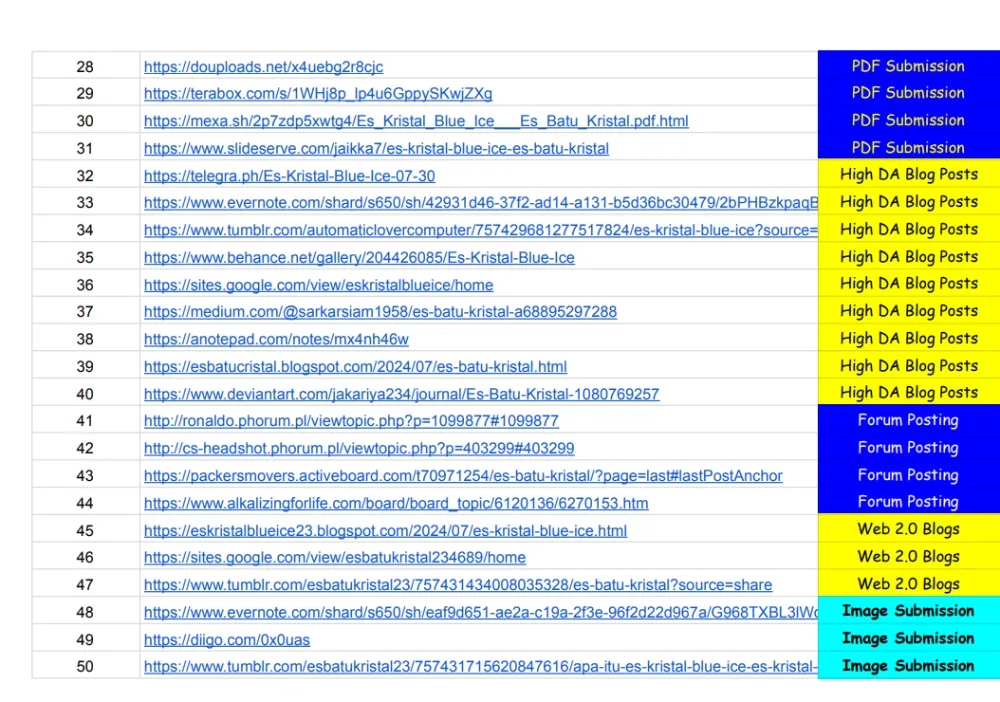The image size is (1000, 702).
Task: Select High DA Blog Posts cell in row 35
Action: coord(909,256)
